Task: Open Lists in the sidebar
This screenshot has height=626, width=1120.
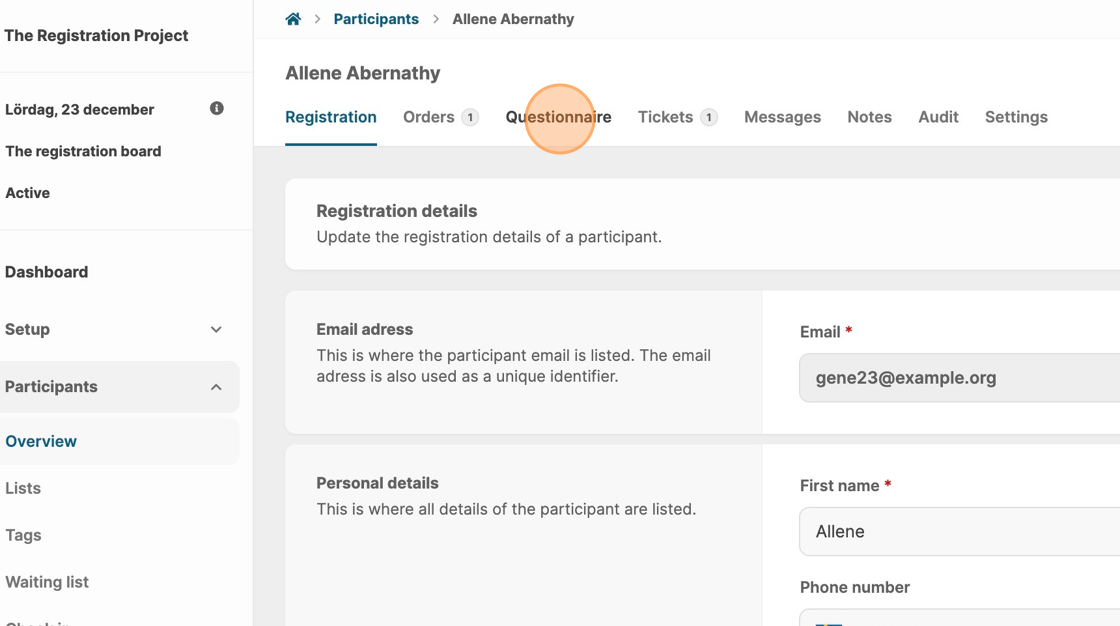Action: pyautogui.click(x=23, y=488)
